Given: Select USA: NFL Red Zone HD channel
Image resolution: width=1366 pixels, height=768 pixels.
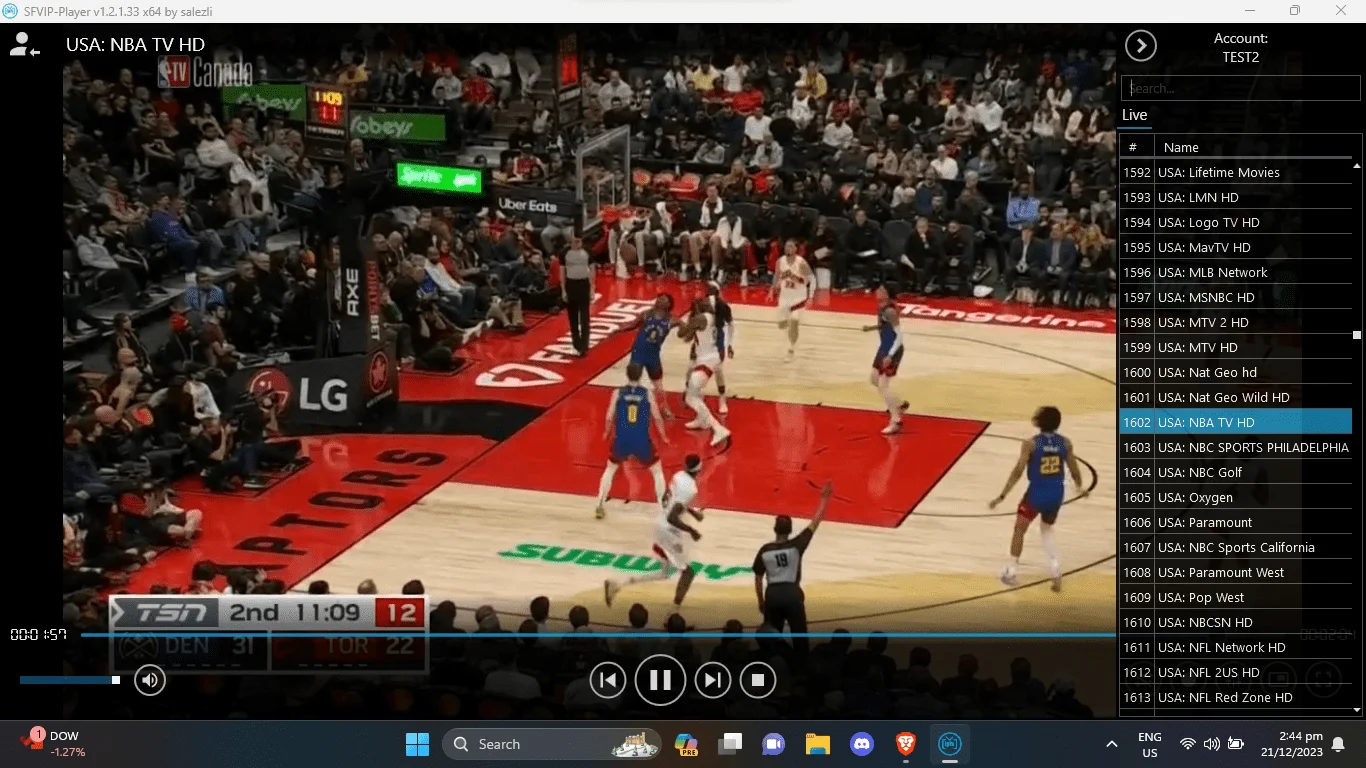Looking at the screenshot, I should [x=1236, y=697].
